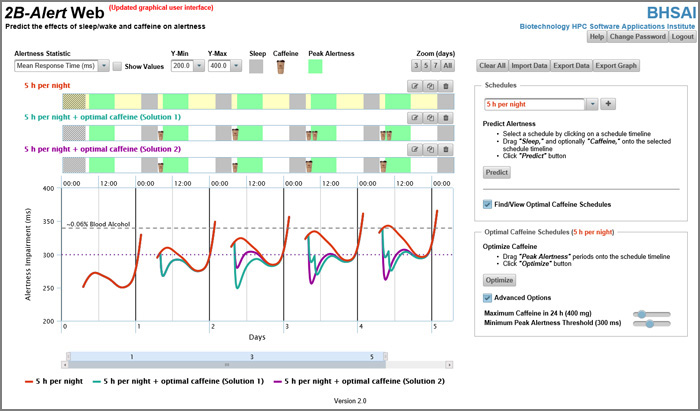Click the Predict button

(497, 172)
